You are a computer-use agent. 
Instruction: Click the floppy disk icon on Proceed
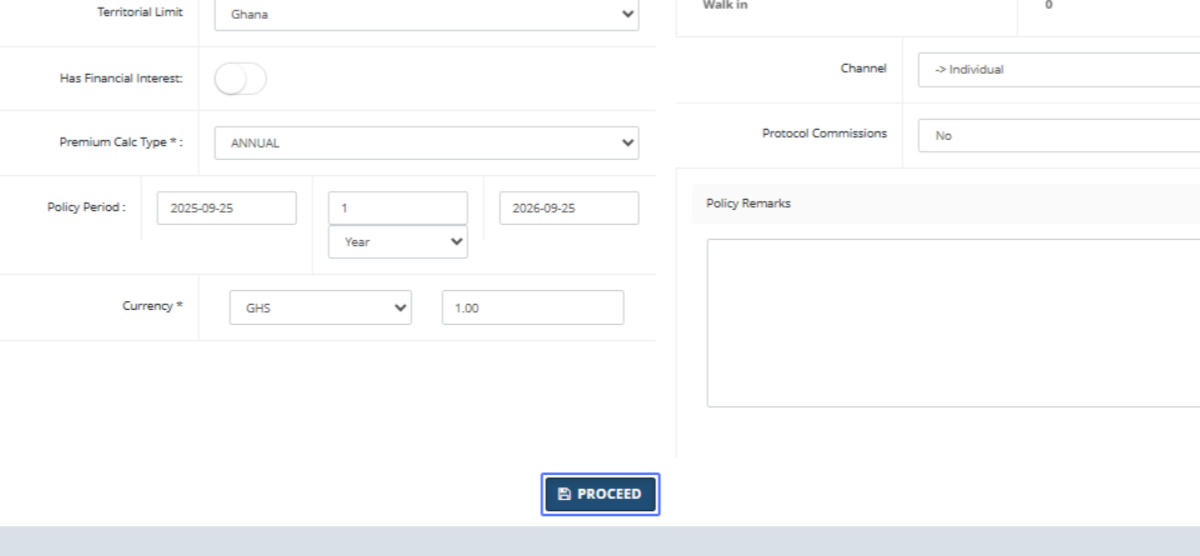coord(564,494)
